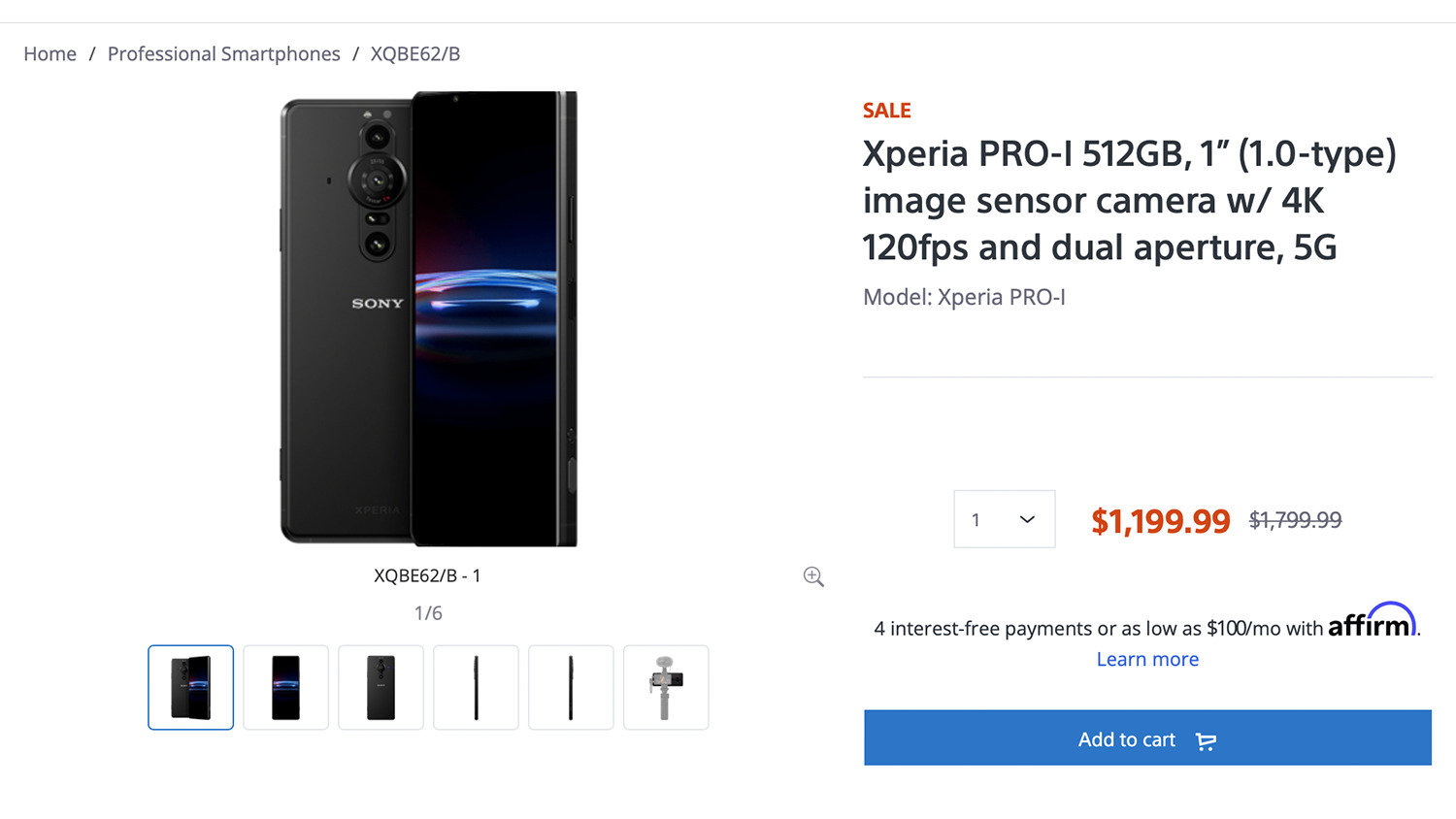Select the first thumbnail showing front and back
The height and width of the screenshot is (819, 1456).
click(x=191, y=687)
